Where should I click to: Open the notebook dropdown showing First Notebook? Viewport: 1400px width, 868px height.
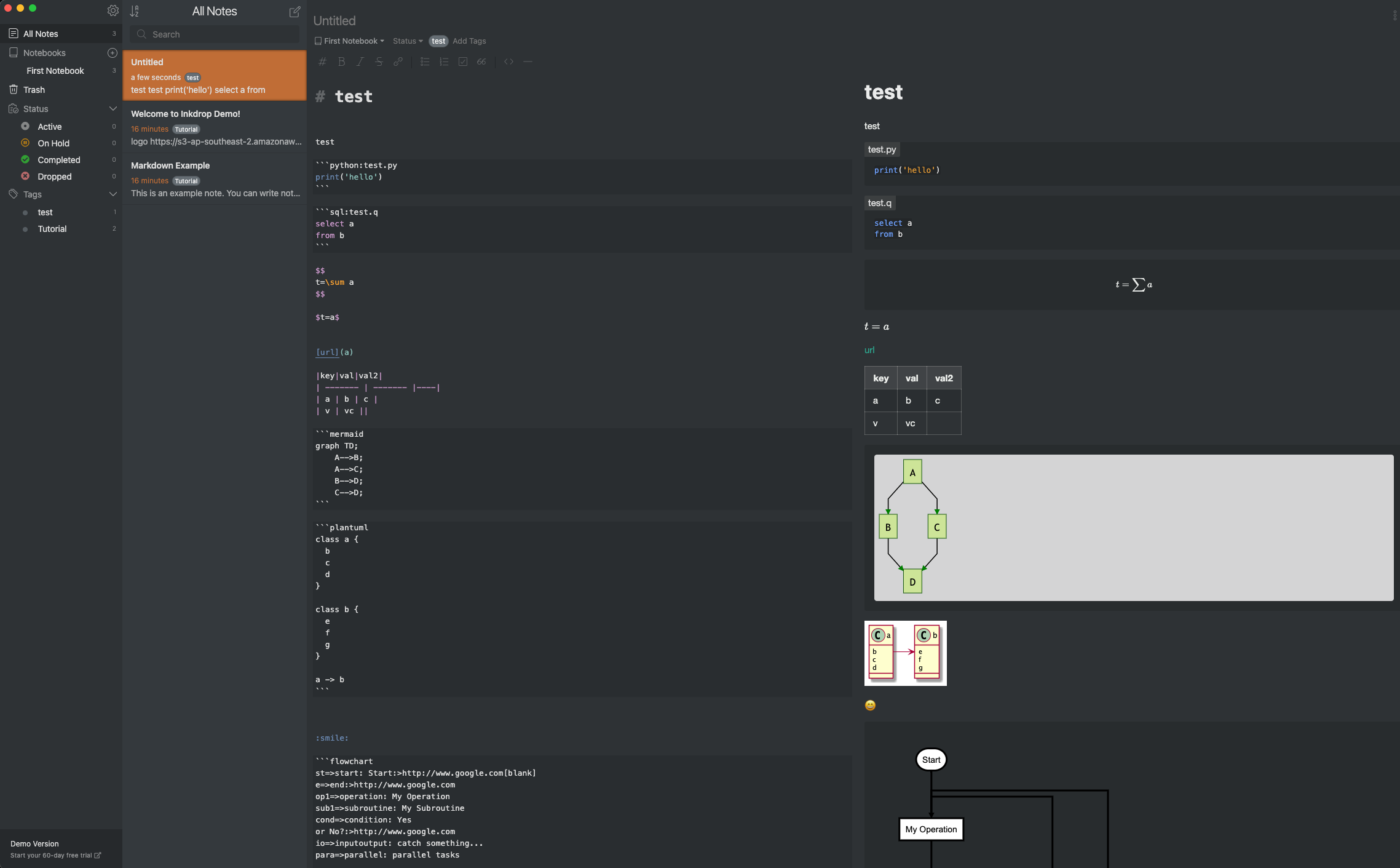[349, 41]
